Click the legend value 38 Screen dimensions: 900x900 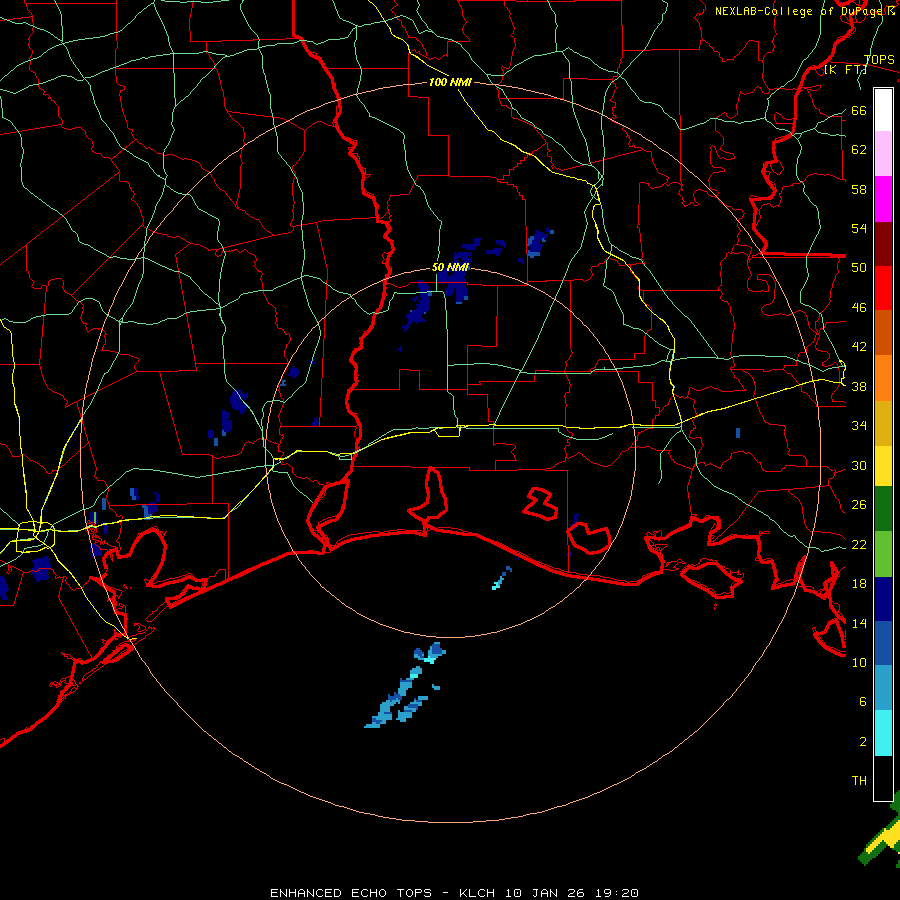(859, 386)
